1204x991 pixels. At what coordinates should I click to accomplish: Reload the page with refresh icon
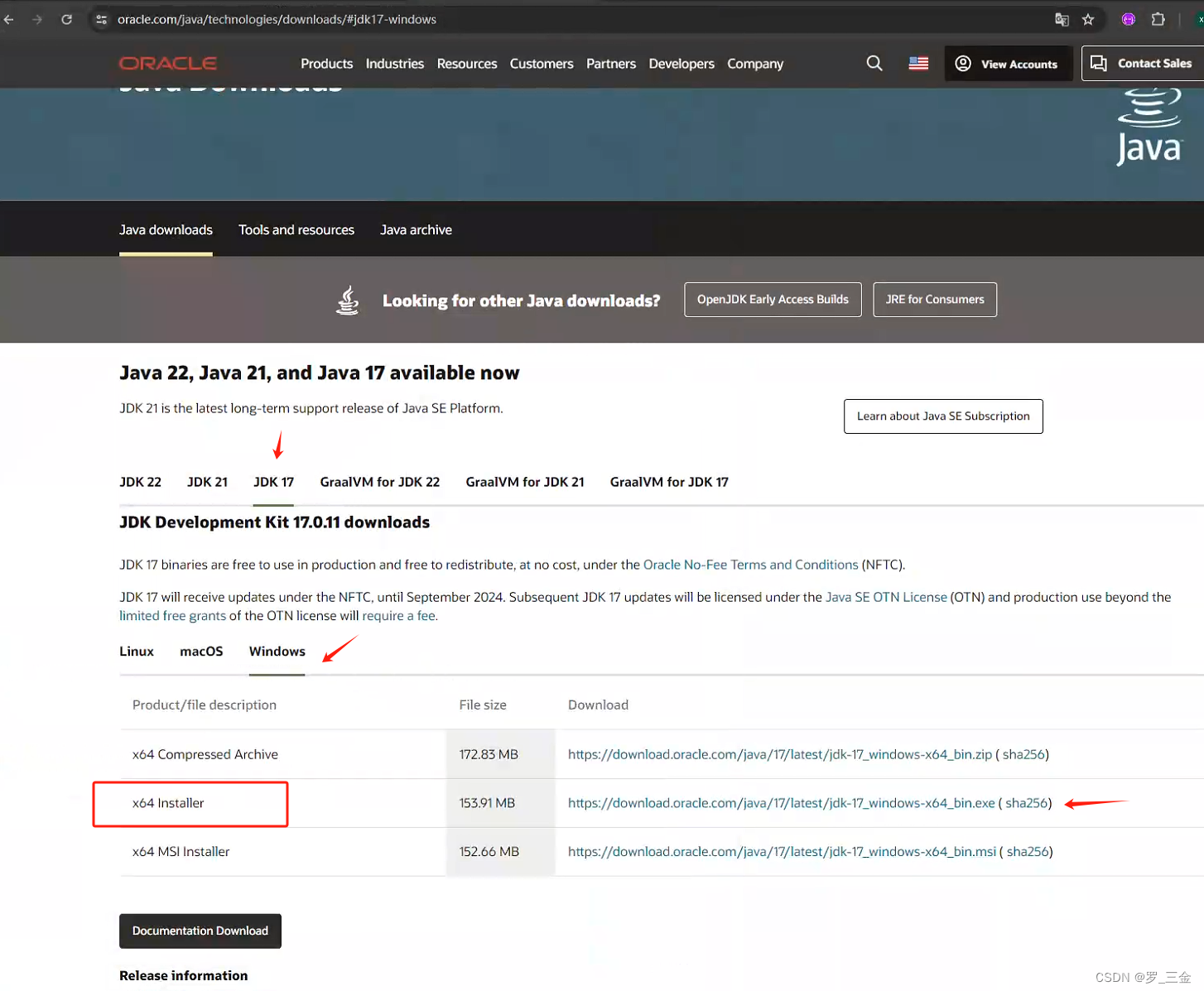(x=66, y=19)
